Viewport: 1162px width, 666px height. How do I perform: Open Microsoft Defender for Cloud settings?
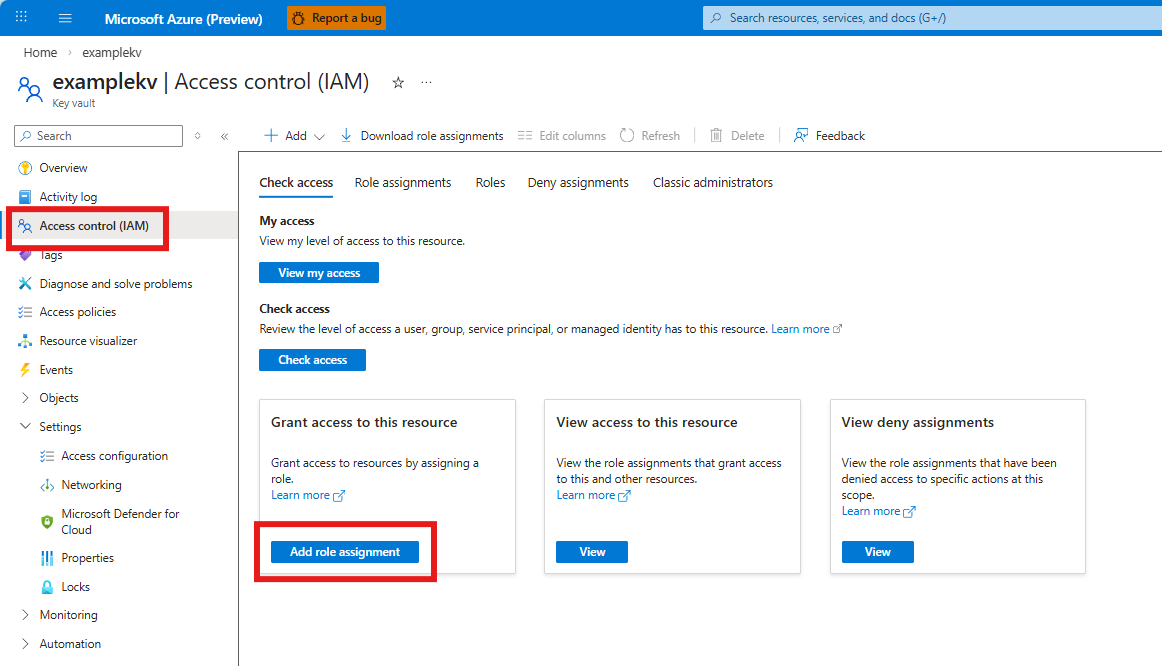coord(119,521)
